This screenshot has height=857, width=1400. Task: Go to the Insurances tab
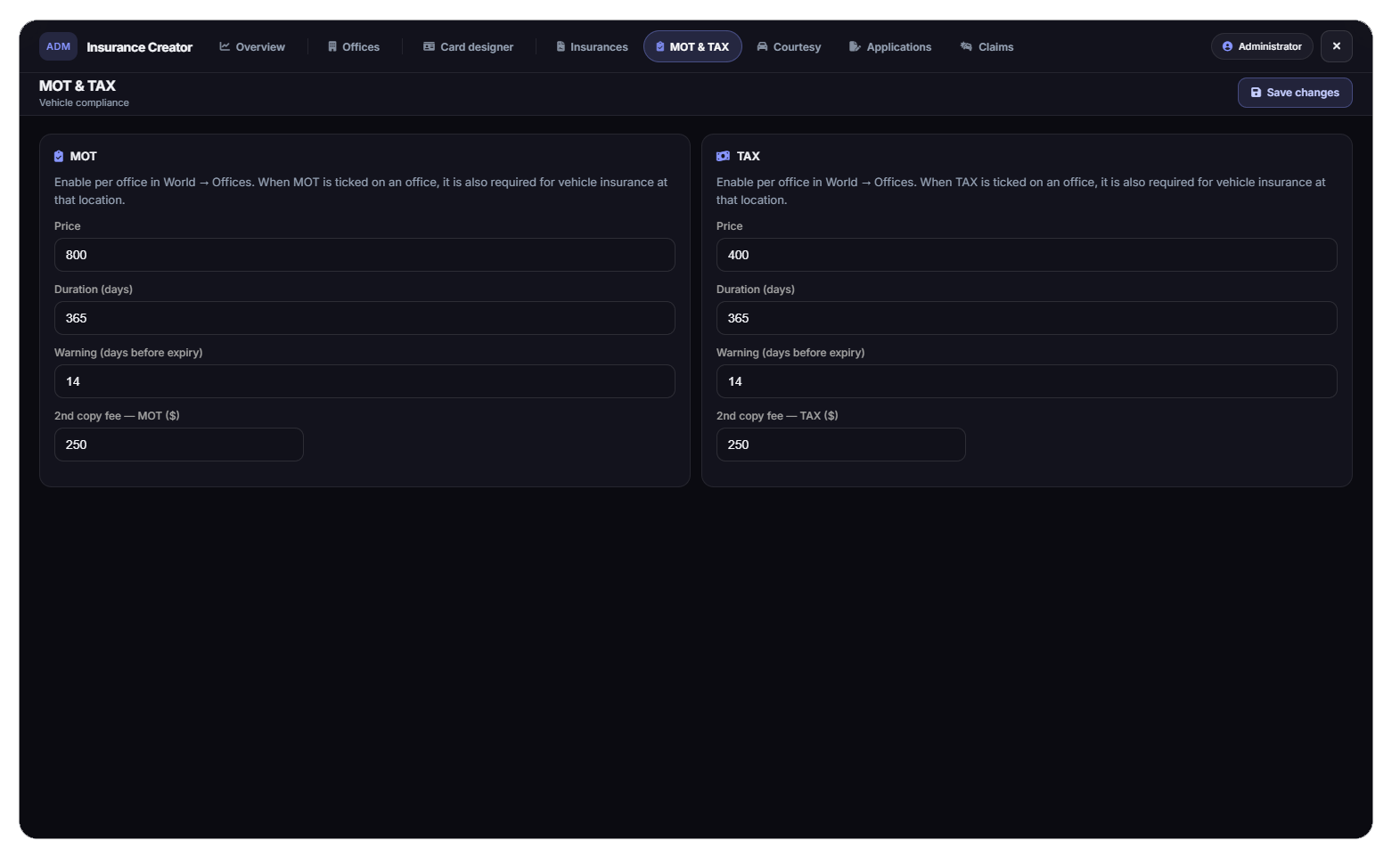pyautogui.click(x=592, y=46)
